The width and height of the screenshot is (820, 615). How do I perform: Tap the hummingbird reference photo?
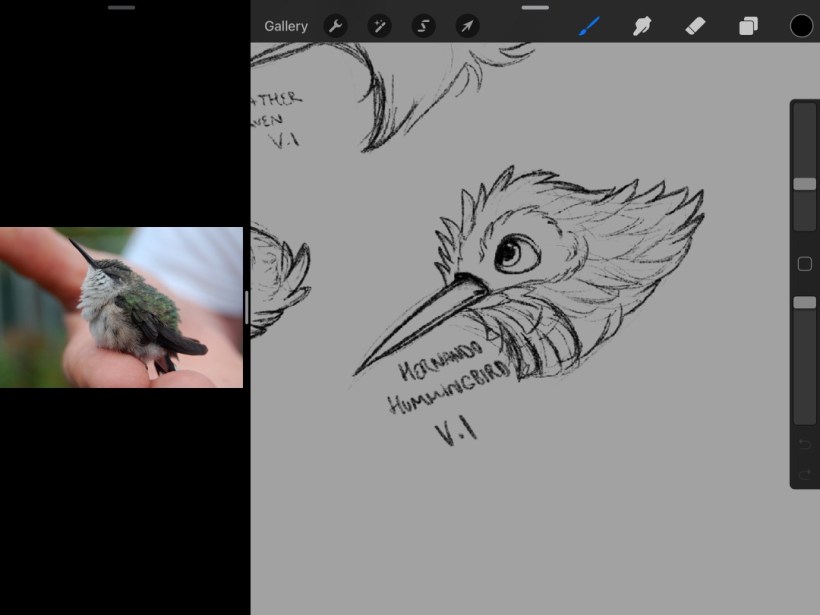pos(121,307)
